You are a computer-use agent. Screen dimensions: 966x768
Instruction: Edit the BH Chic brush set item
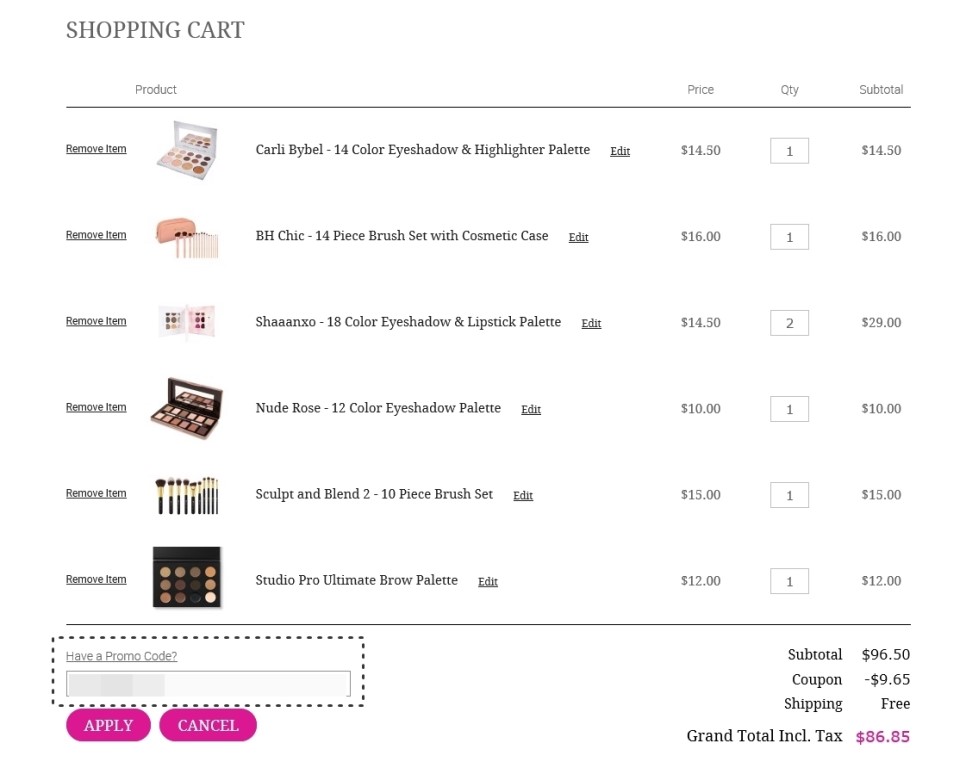(x=578, y=237)
